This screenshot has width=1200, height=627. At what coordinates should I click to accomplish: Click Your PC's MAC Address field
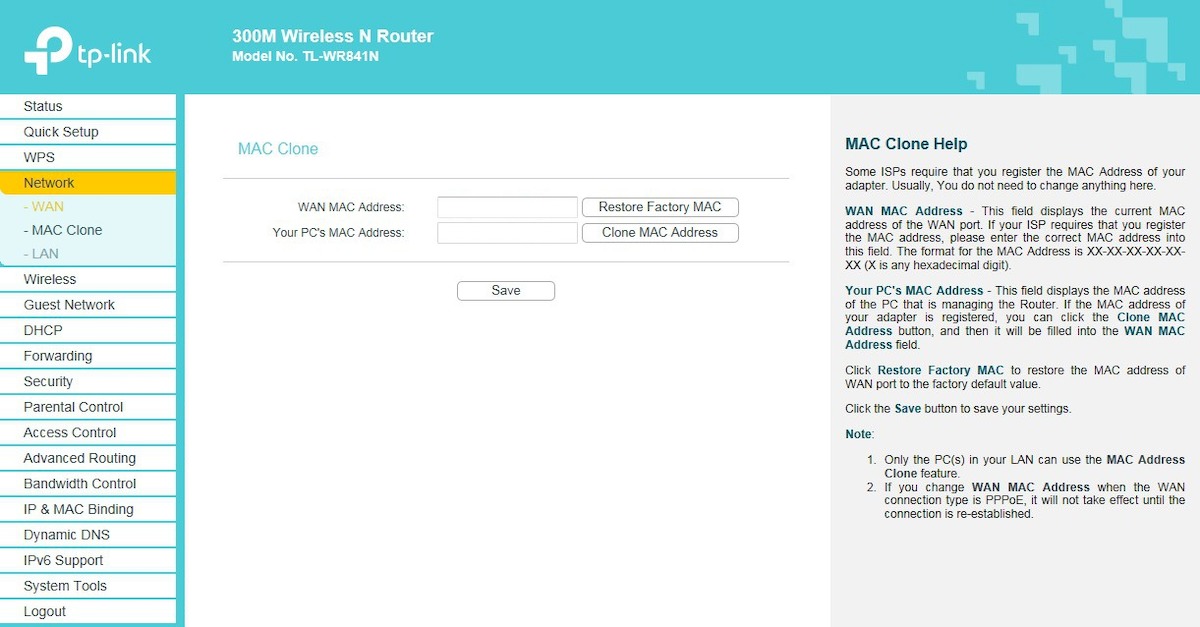pos(506,232)
